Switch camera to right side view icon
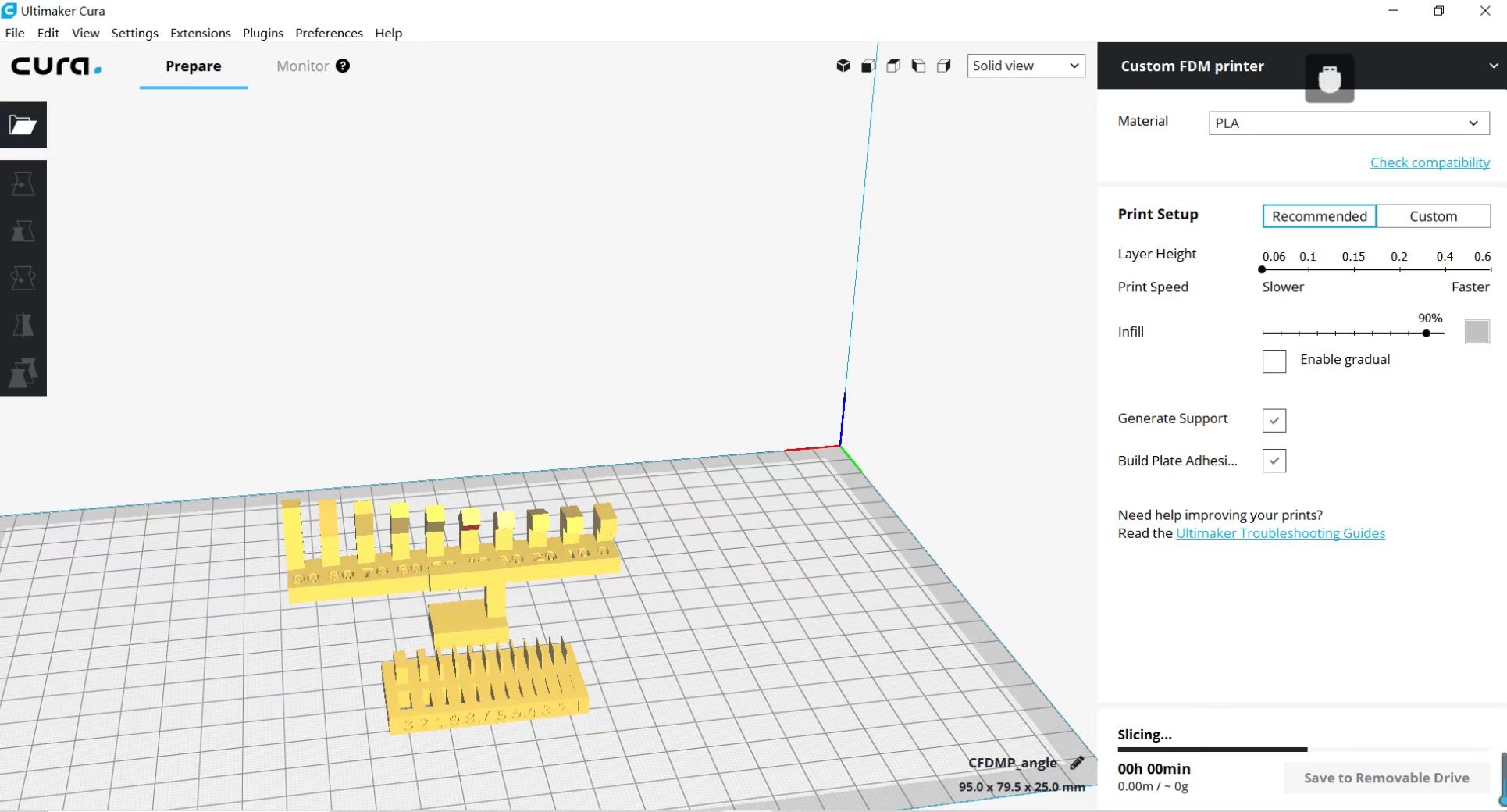The height and width of the screenshot is (812, 1507). click(944, 66)
